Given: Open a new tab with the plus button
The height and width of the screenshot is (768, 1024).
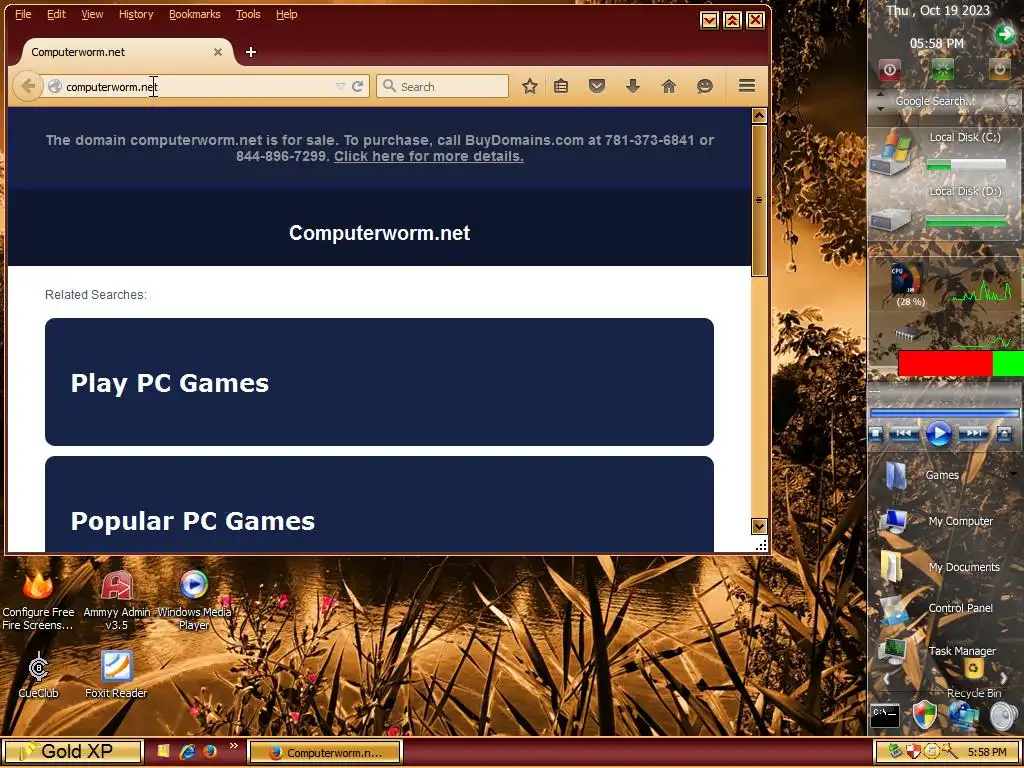Looking at the screenshot, I should point(251,52).
